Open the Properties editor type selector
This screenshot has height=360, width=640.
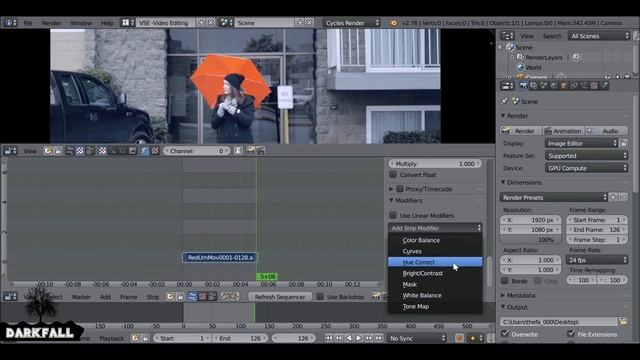click(x=507, y=86)
